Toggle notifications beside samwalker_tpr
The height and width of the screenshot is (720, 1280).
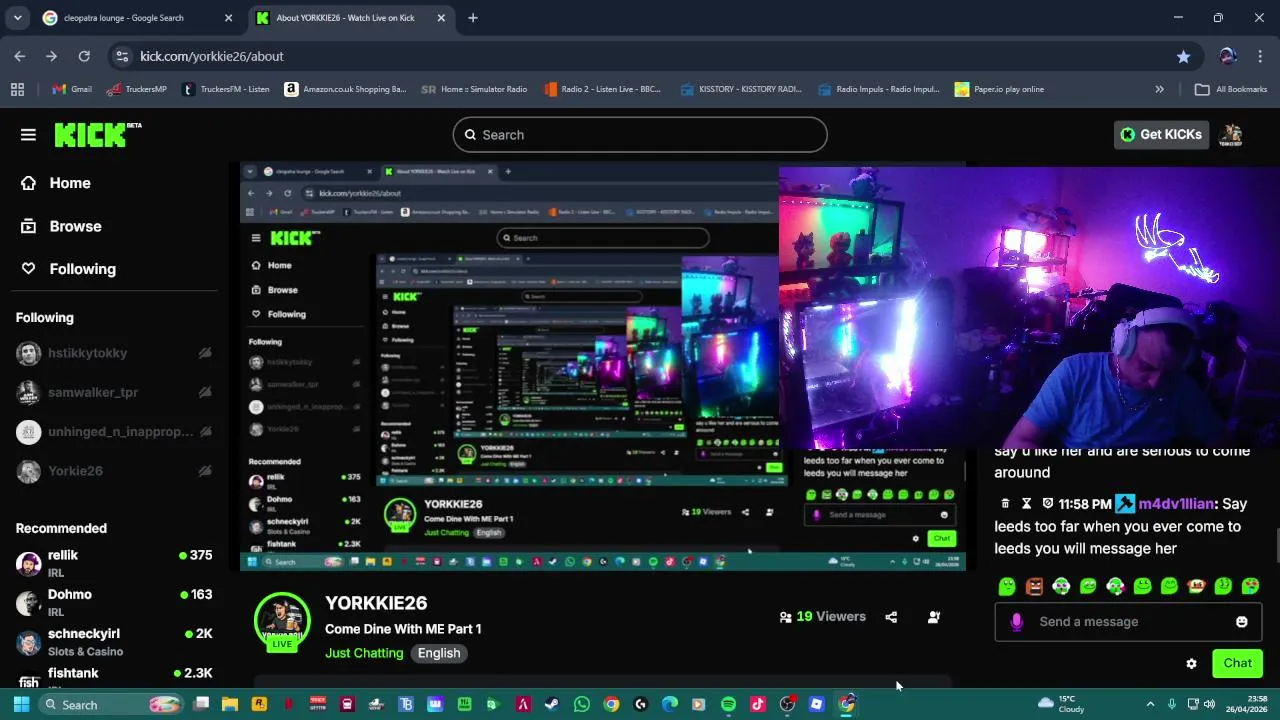205,393
